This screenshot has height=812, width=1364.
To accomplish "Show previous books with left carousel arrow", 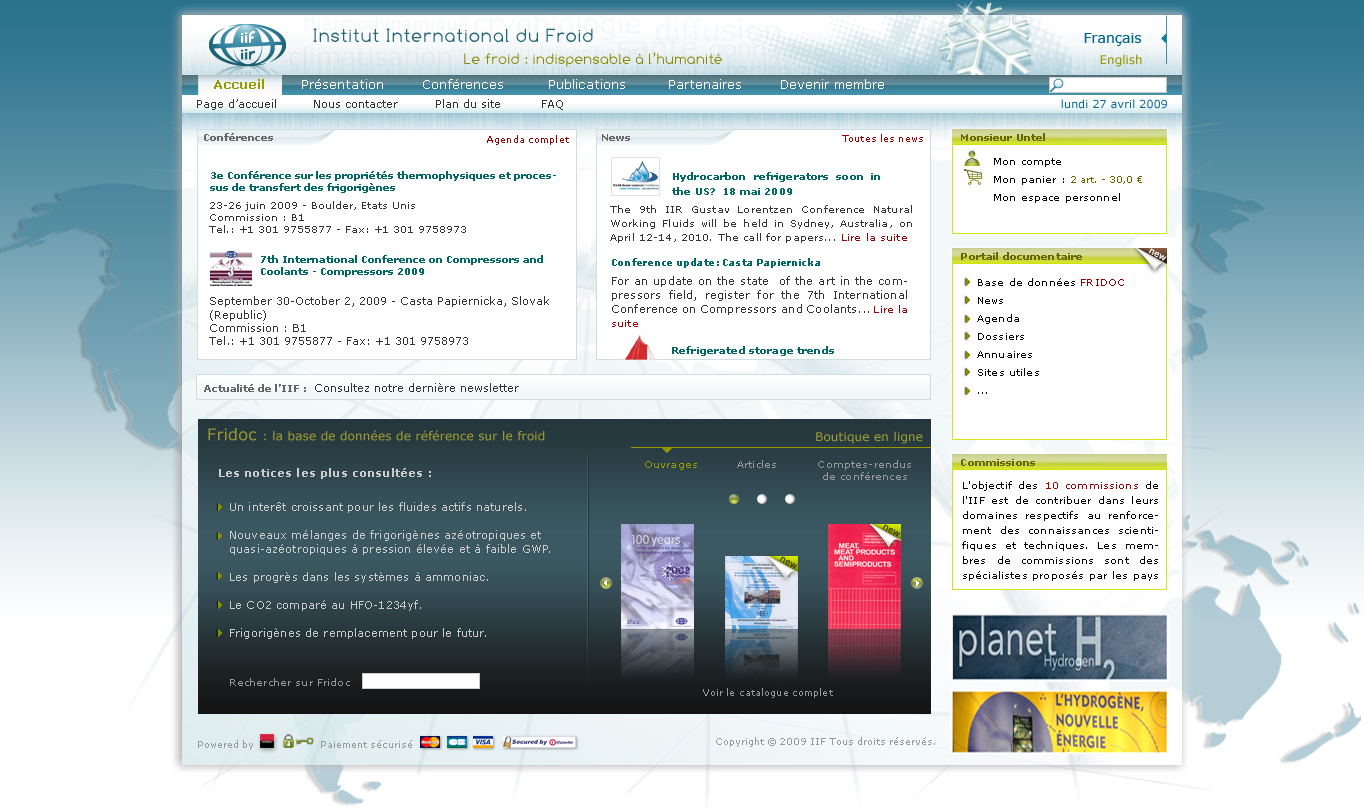I will click(x=606, y=583).
